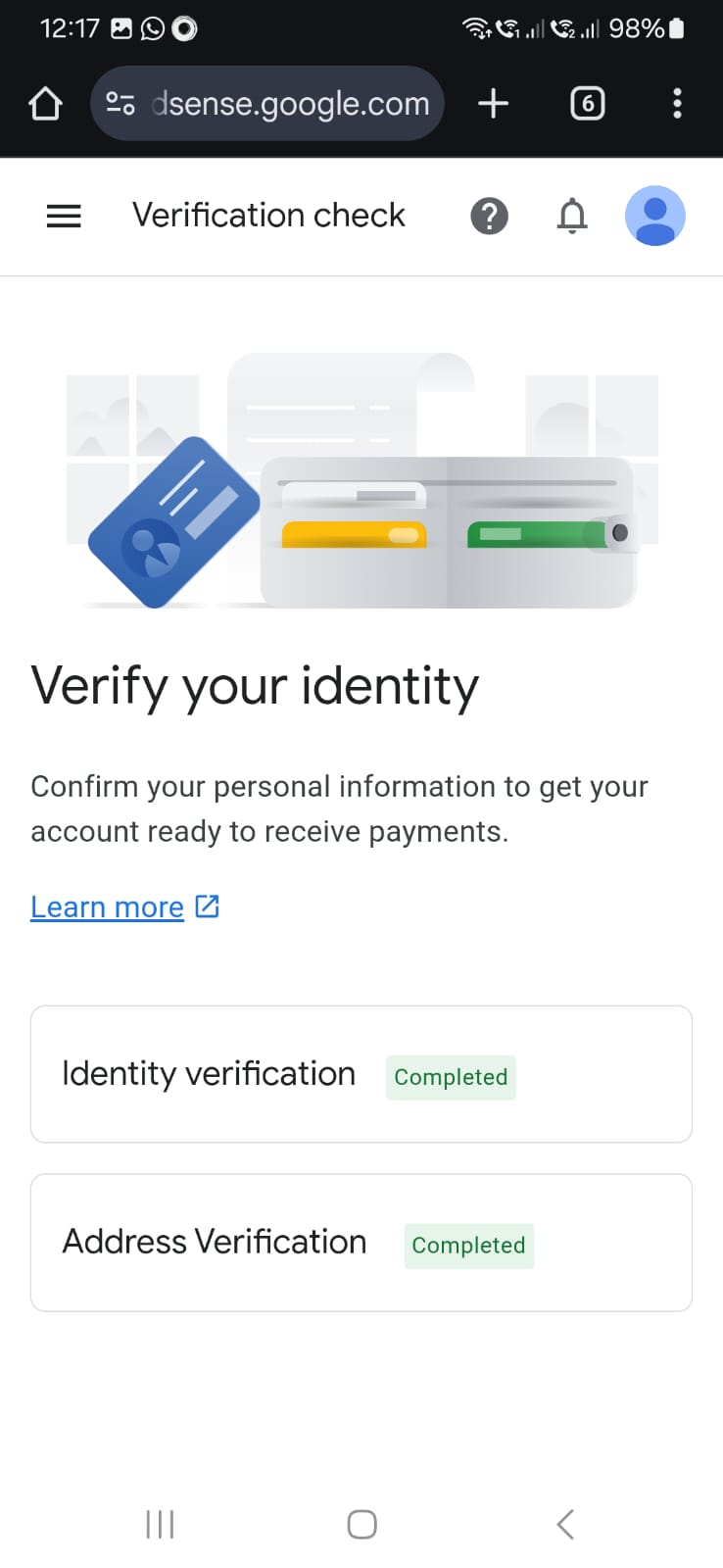The height and width of the screenshot is (1568, 723).
Task: Select the adsense.google.com URL field
Action: click(267, 103)
